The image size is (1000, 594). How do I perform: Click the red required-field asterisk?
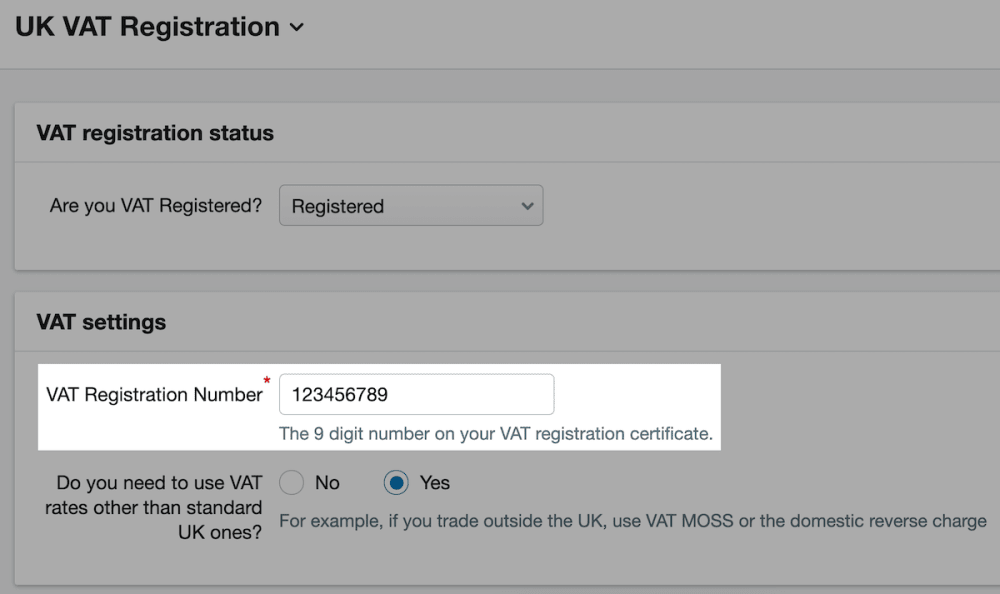tap(267, 381)
